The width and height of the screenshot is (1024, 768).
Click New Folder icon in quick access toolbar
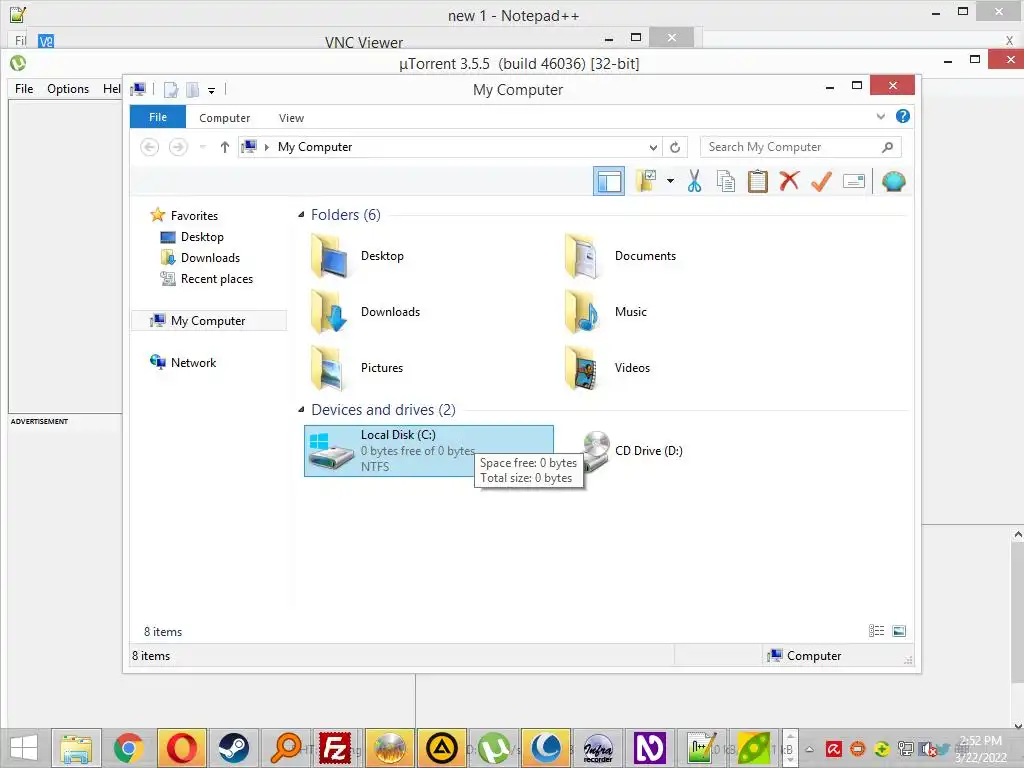pyautogui.click(x=192, y=89)
